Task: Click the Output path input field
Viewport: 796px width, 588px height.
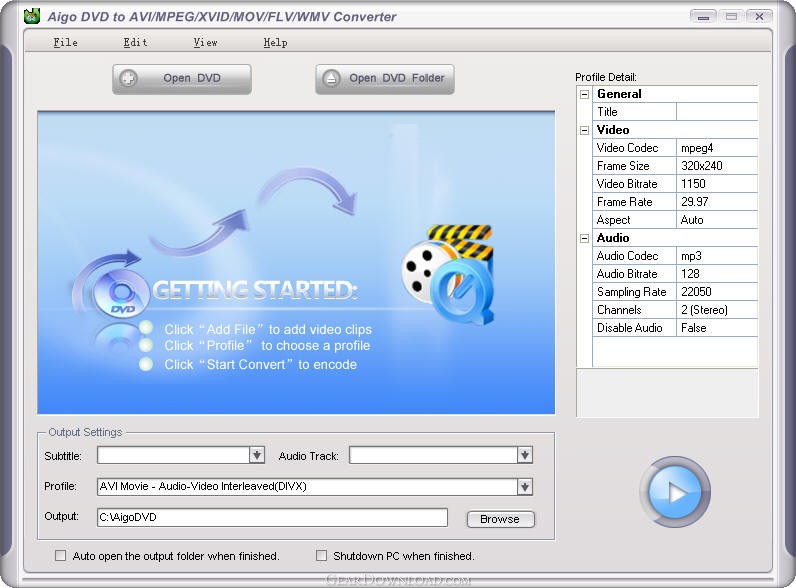Action: pyautogui.click(x=272, y=517)
